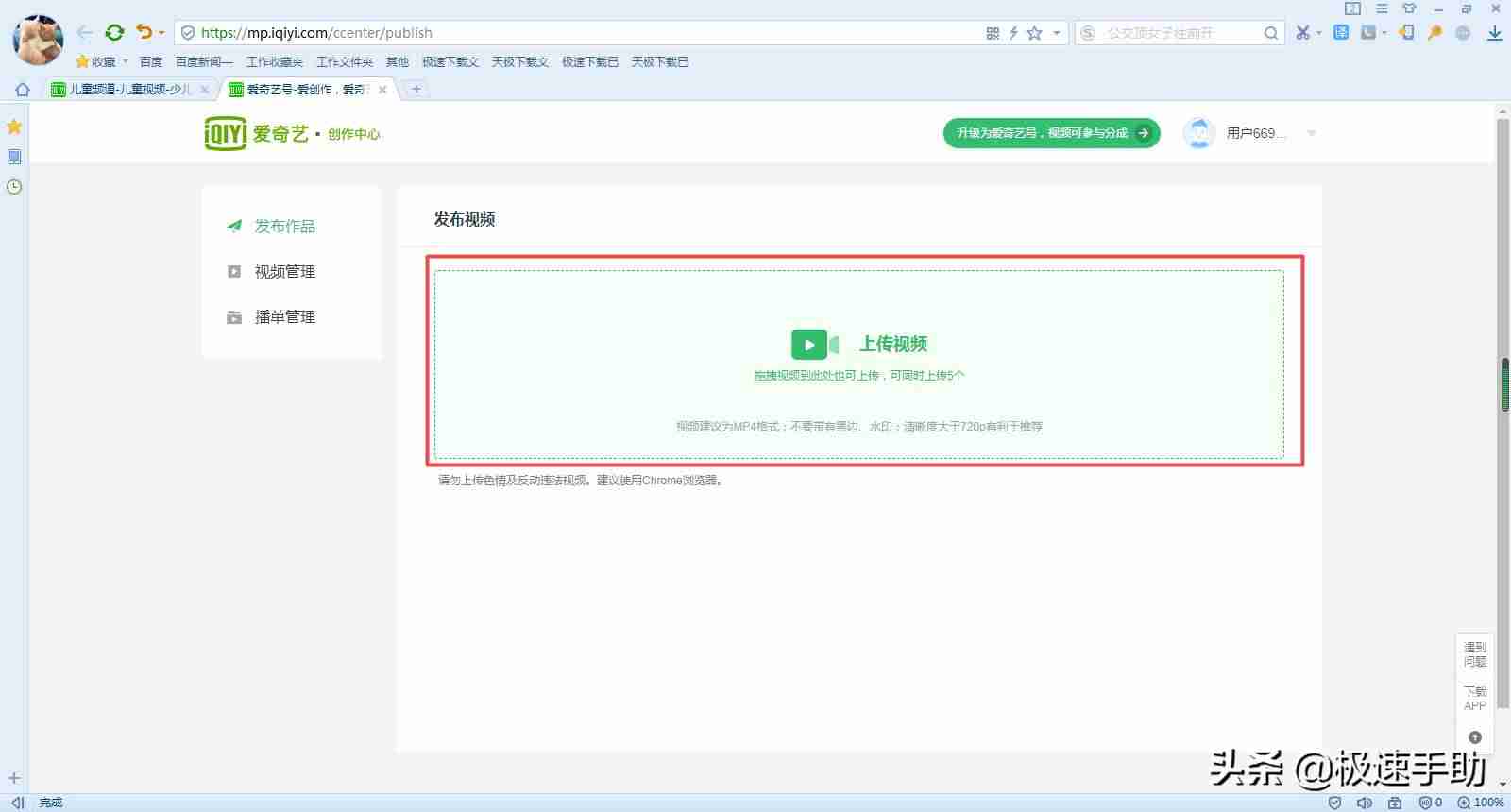Viewport: 1511px width, 812px height.
Task: Click the grey globe icon in toolbar
Action: [x=1463, y=33]
